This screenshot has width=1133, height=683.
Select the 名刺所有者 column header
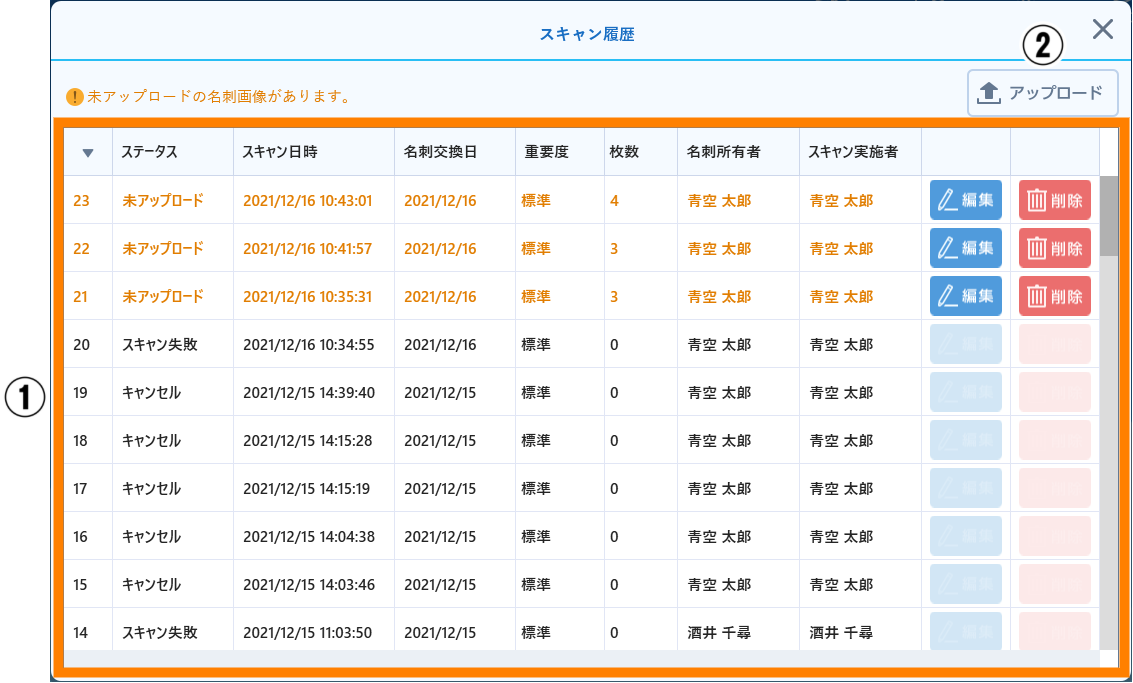click(x=723, y=152)
